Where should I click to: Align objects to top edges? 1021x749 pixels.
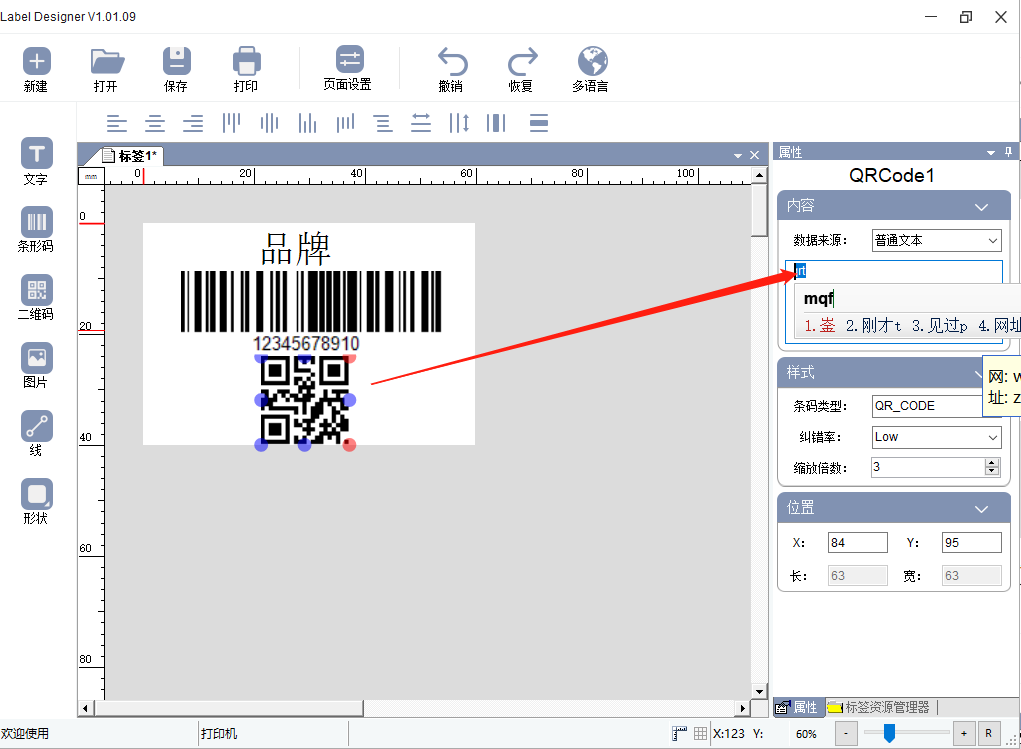tap(231, 123)
